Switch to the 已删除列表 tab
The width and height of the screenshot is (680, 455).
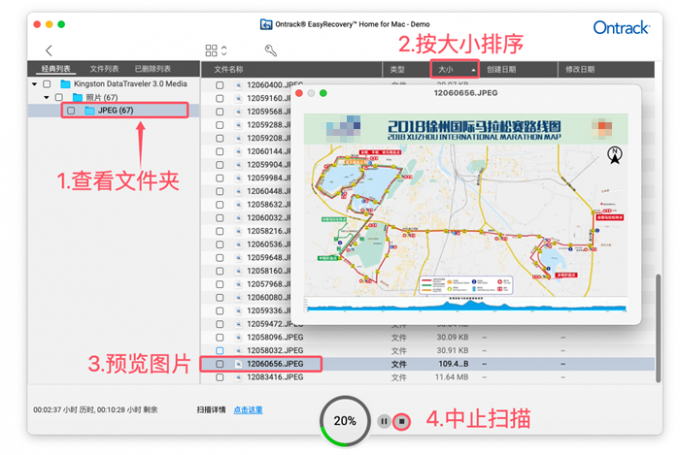153,69
